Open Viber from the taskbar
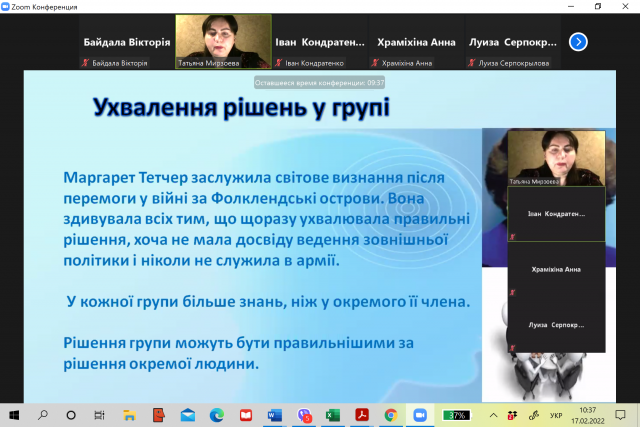The image size is (640, 427). point(304,415)
